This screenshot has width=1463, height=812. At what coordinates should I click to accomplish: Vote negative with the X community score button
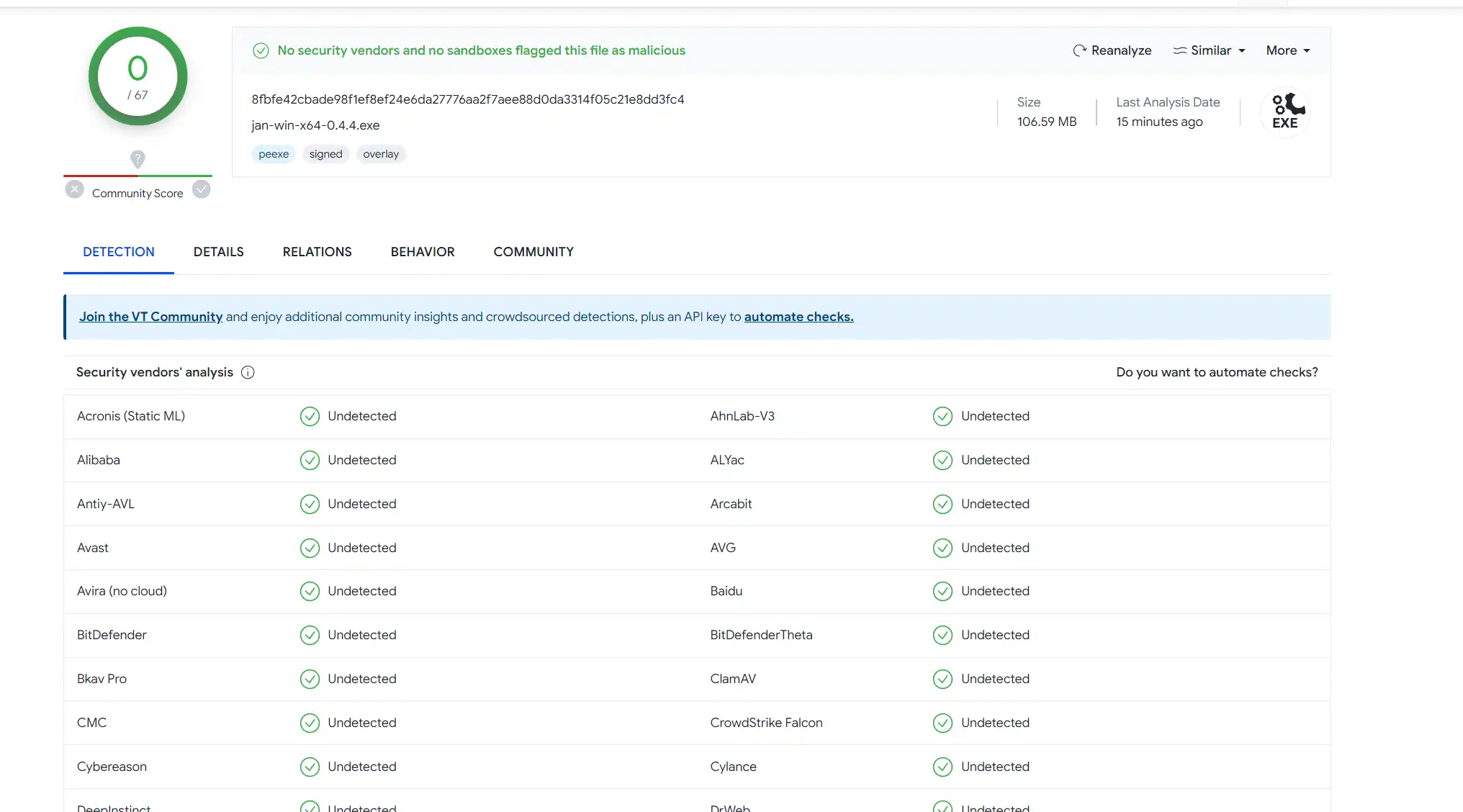pyautogui.click(x=74, y=189)
